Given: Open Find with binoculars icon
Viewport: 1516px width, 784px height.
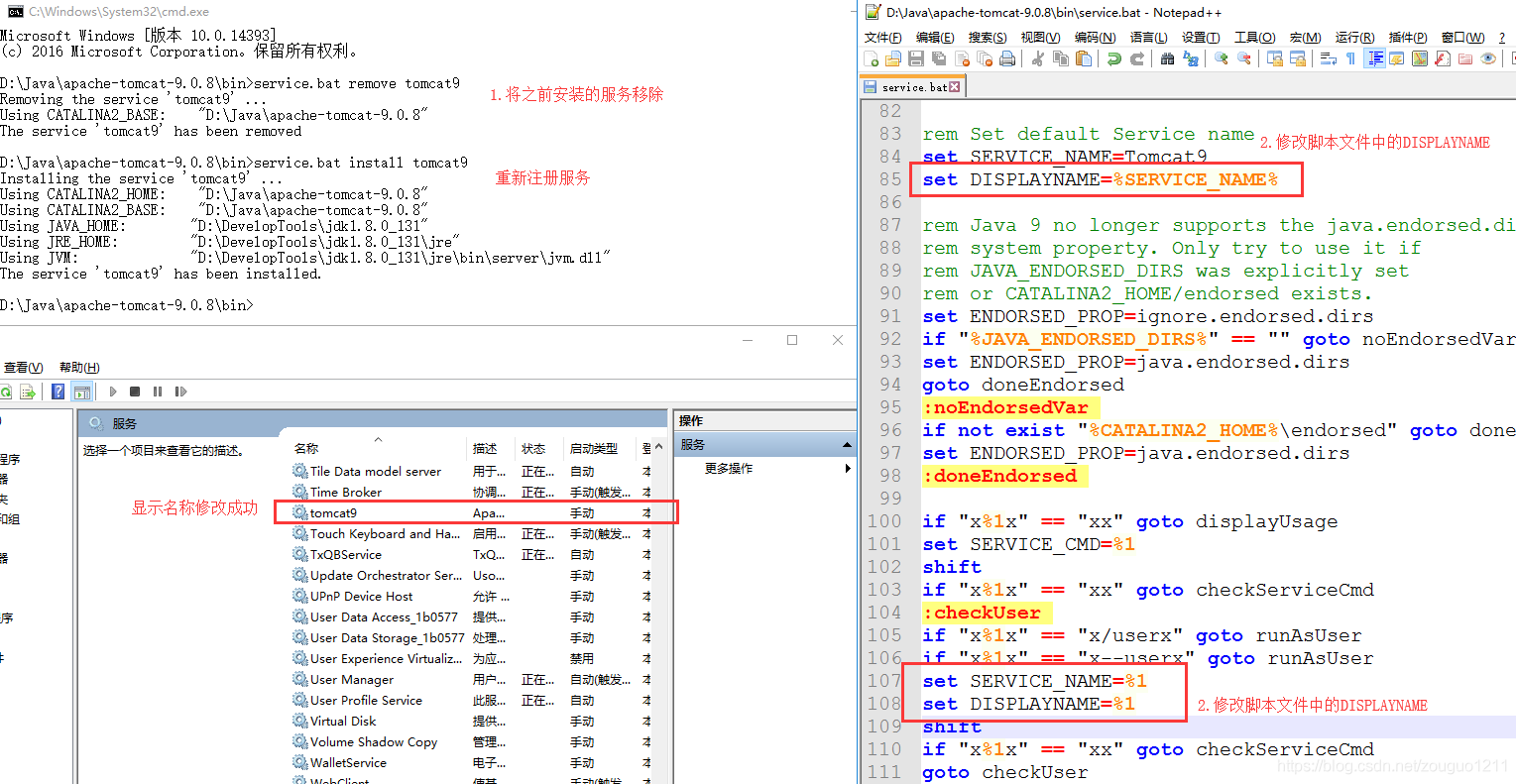Looking at the screenshot, I should pos(1167,59).
